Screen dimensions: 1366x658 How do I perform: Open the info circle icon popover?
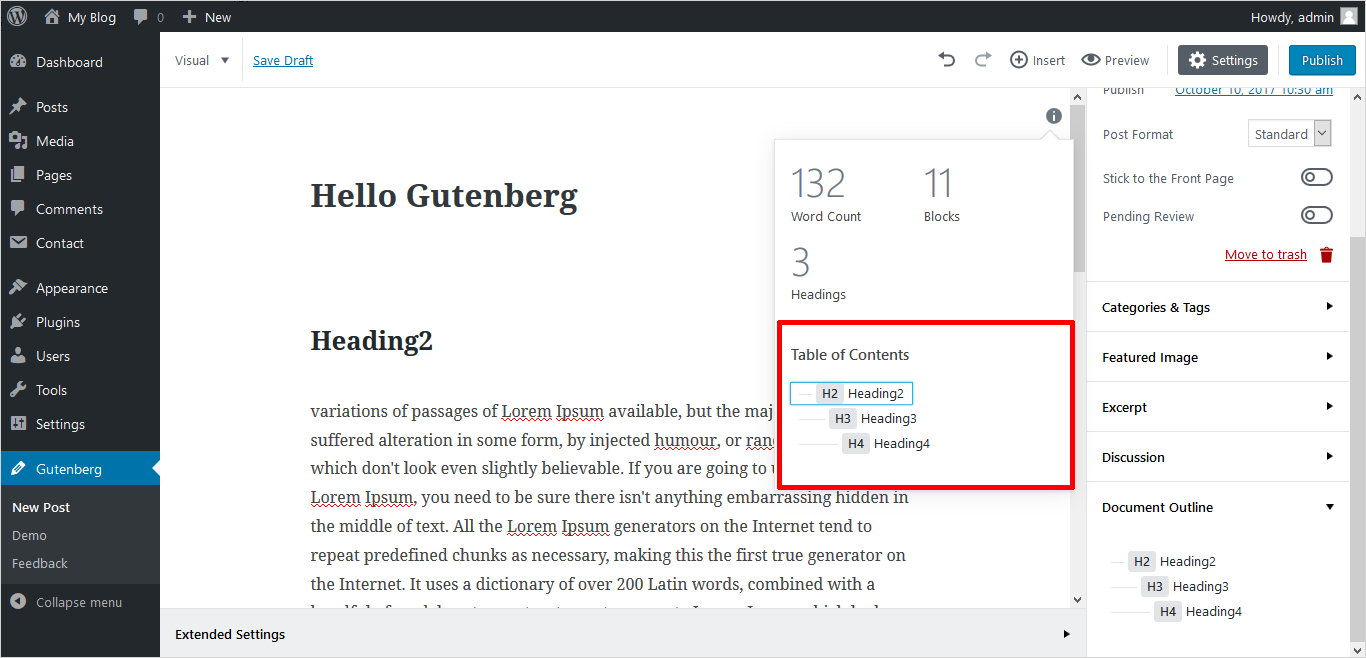click(x=1053, y=116)
